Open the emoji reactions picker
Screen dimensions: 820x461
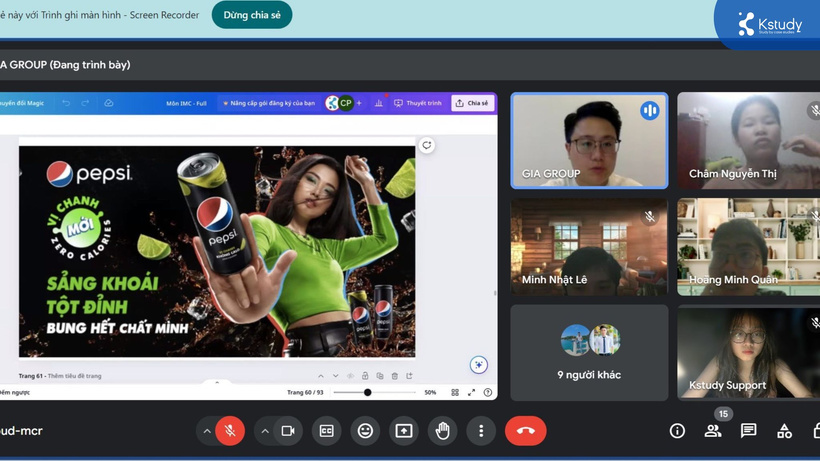tap(365, 431)
